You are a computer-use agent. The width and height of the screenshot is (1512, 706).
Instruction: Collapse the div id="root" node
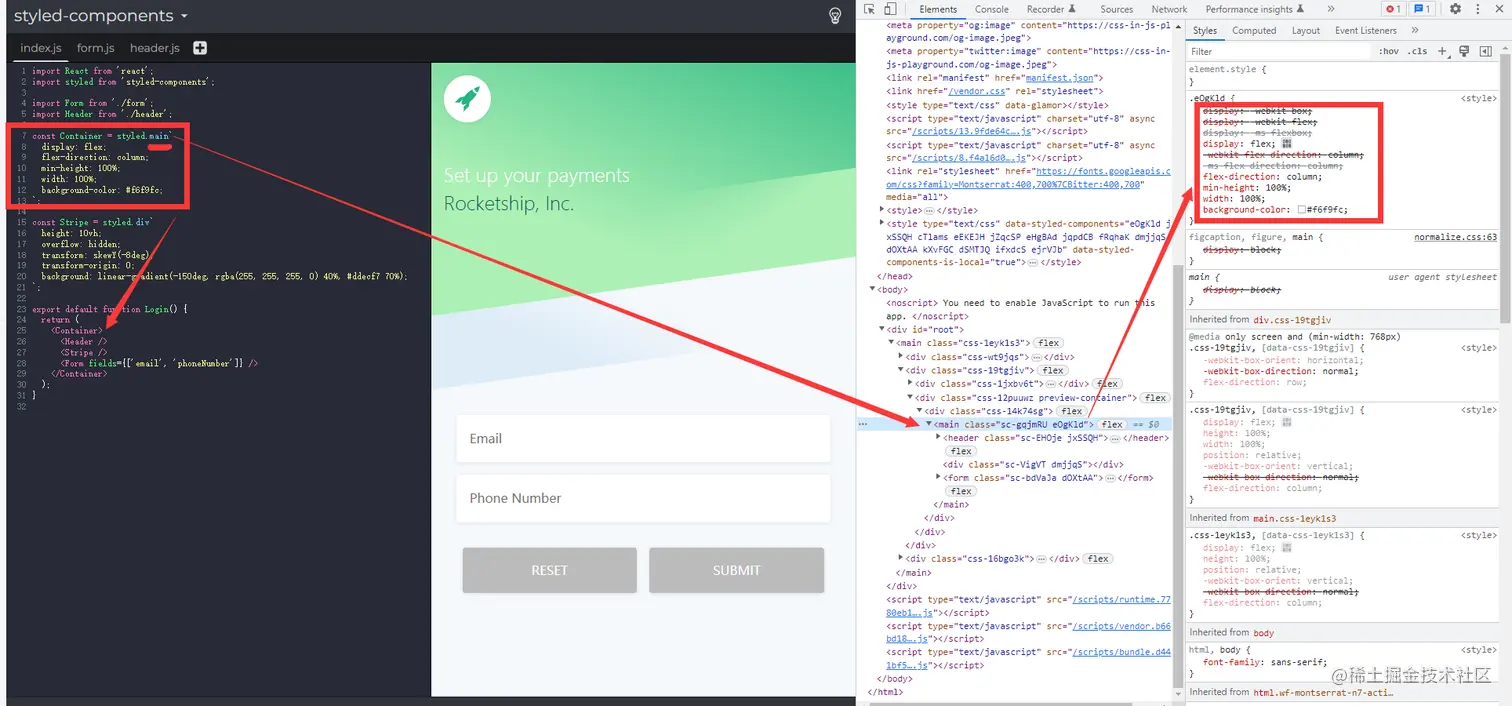click(882, 329)
